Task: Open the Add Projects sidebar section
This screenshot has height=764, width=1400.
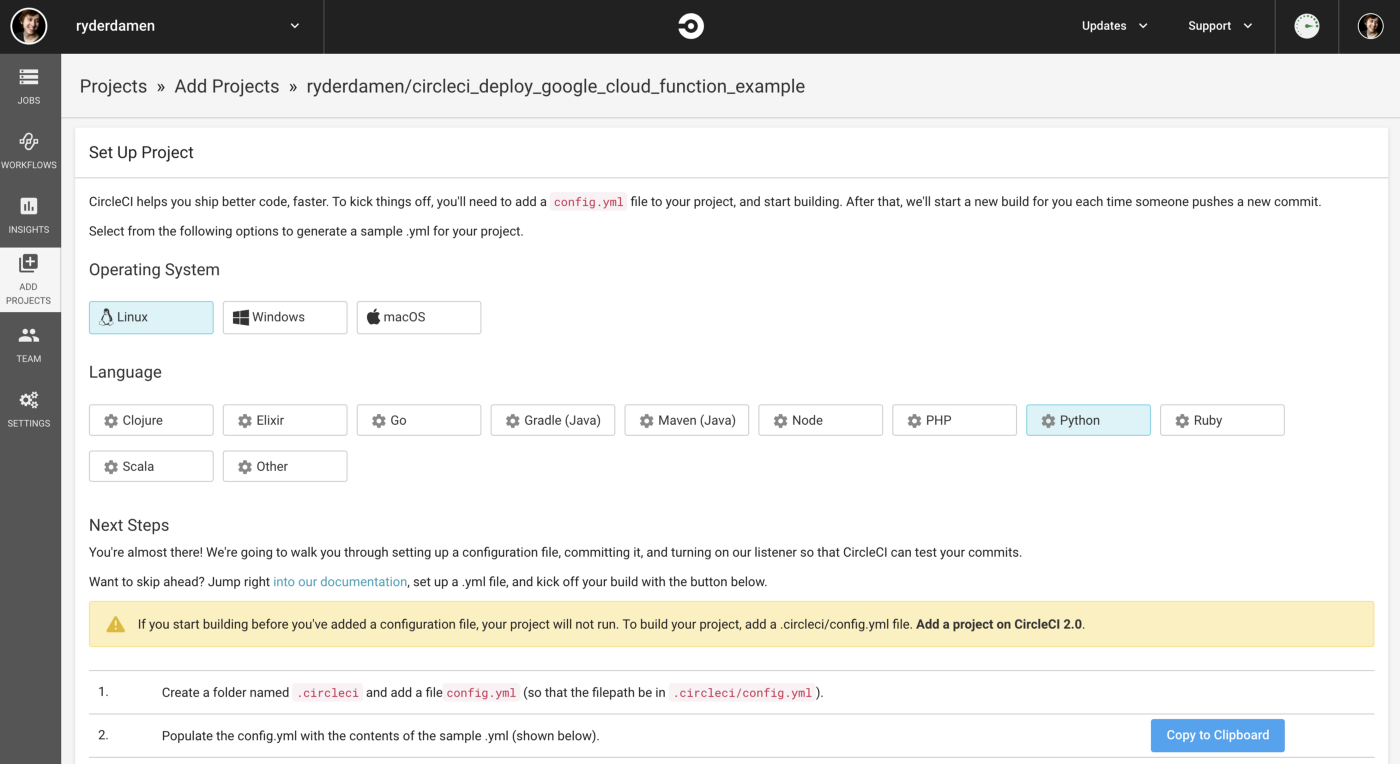Action: (x=29, y=279)
